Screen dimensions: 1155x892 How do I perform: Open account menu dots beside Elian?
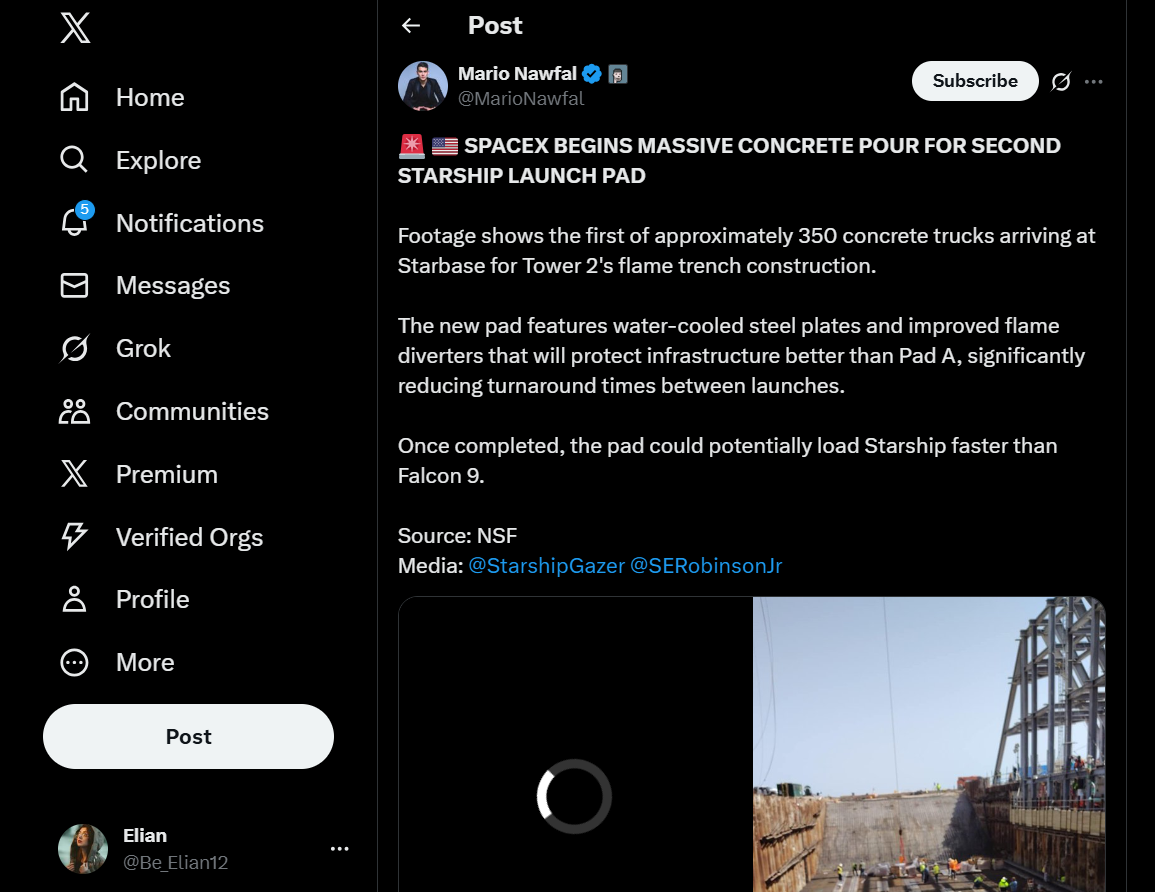click(x=340, y=849)
